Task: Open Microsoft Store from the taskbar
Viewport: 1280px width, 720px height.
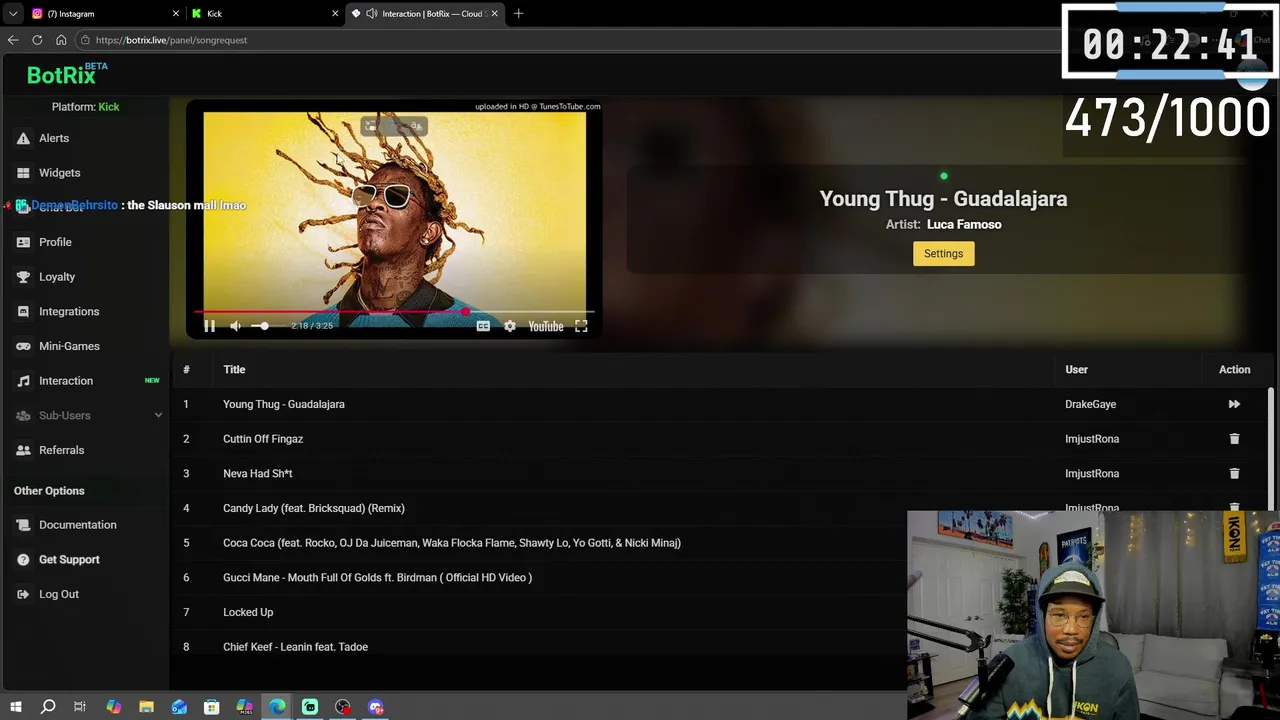Action: pyautogui.click(x=212, y=707)
